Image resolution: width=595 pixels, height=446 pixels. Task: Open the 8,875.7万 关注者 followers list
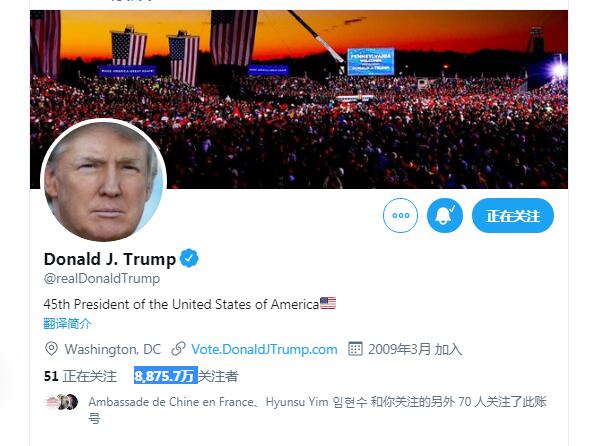point(186,376)
